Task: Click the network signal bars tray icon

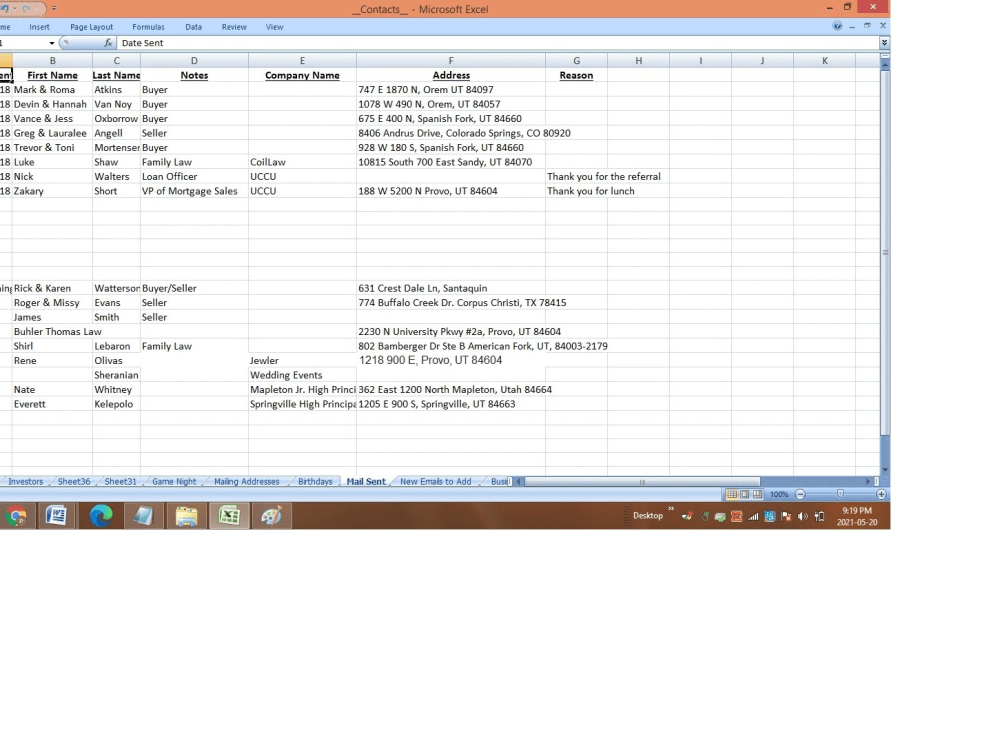Action: [753, 517]
